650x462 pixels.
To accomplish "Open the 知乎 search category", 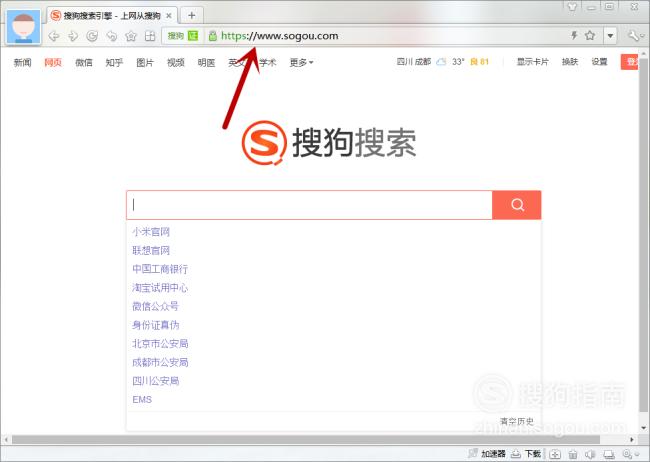I will click(114, 62).
